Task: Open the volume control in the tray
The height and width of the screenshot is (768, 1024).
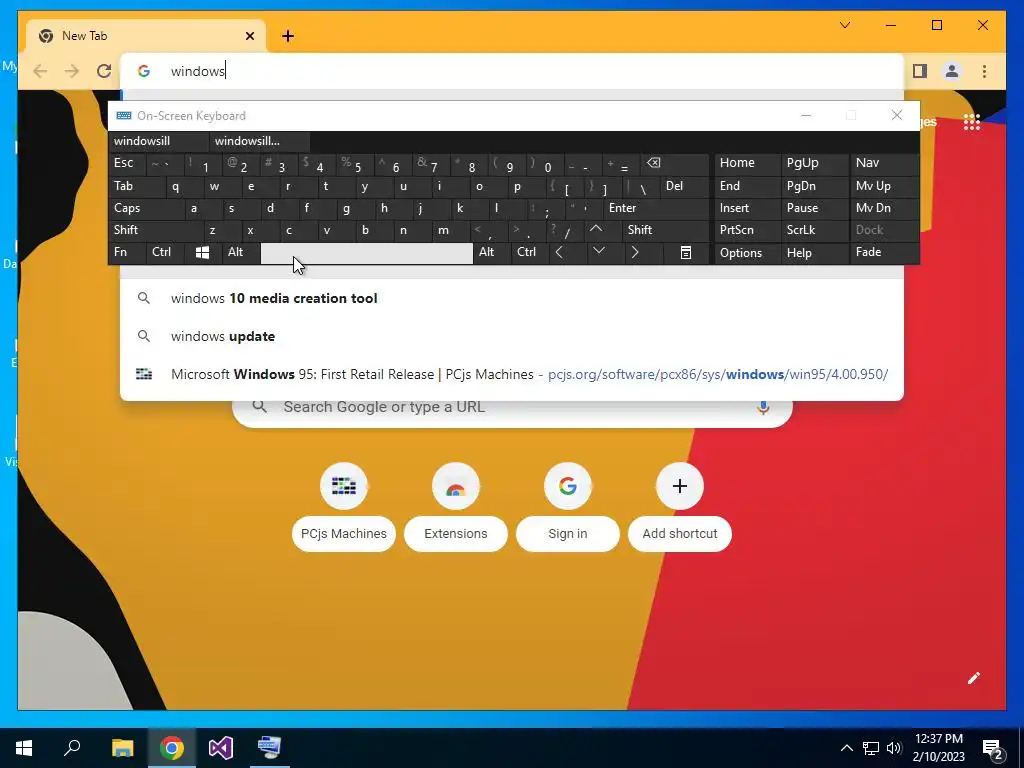Action: pos(894,748)
